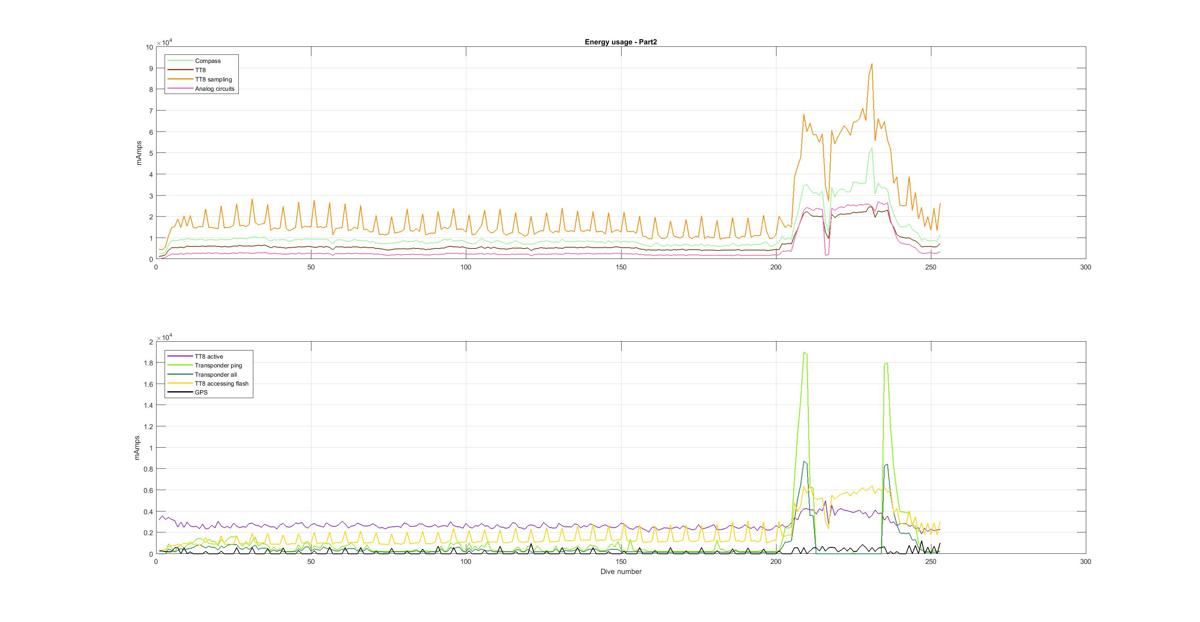Select the "Transponder ping" legend entry
Screen dimensions: 1200x622
(x=205, y=365)
